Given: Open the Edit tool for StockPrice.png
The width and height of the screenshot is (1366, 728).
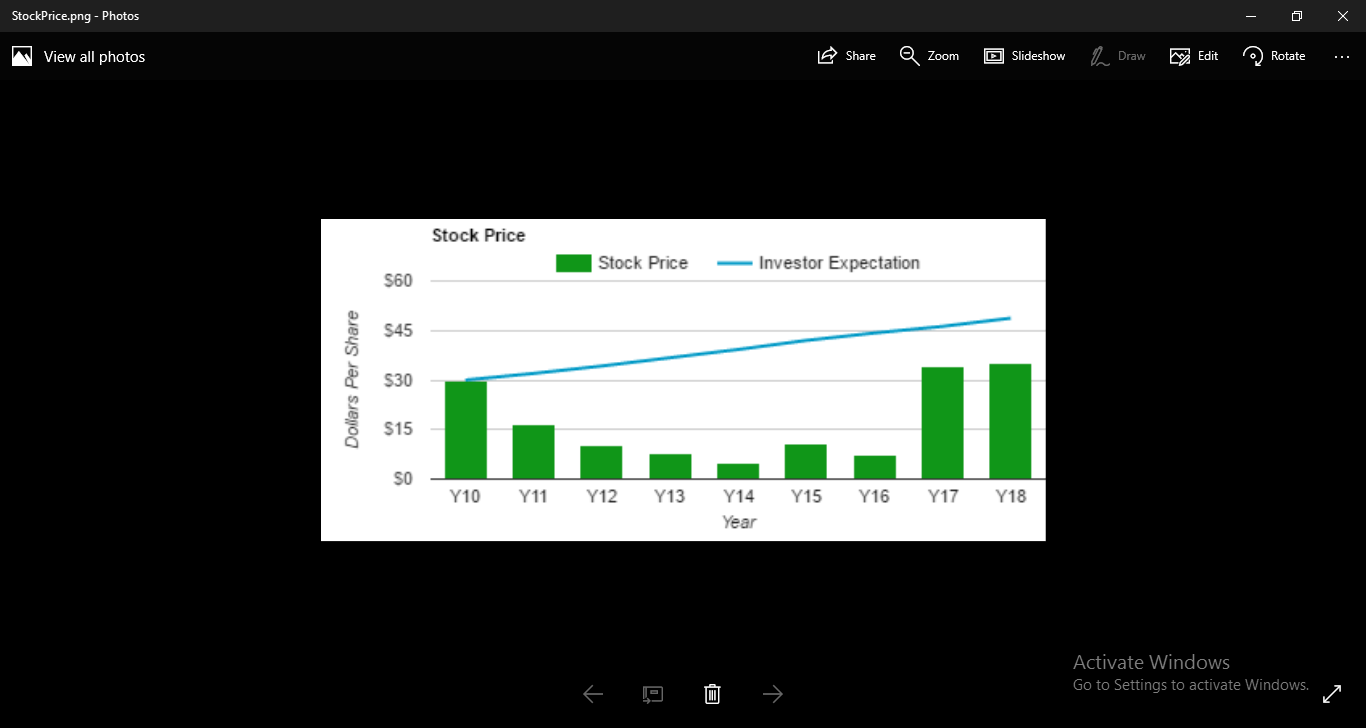Looking at the screenshot, I should (1193, 55).
